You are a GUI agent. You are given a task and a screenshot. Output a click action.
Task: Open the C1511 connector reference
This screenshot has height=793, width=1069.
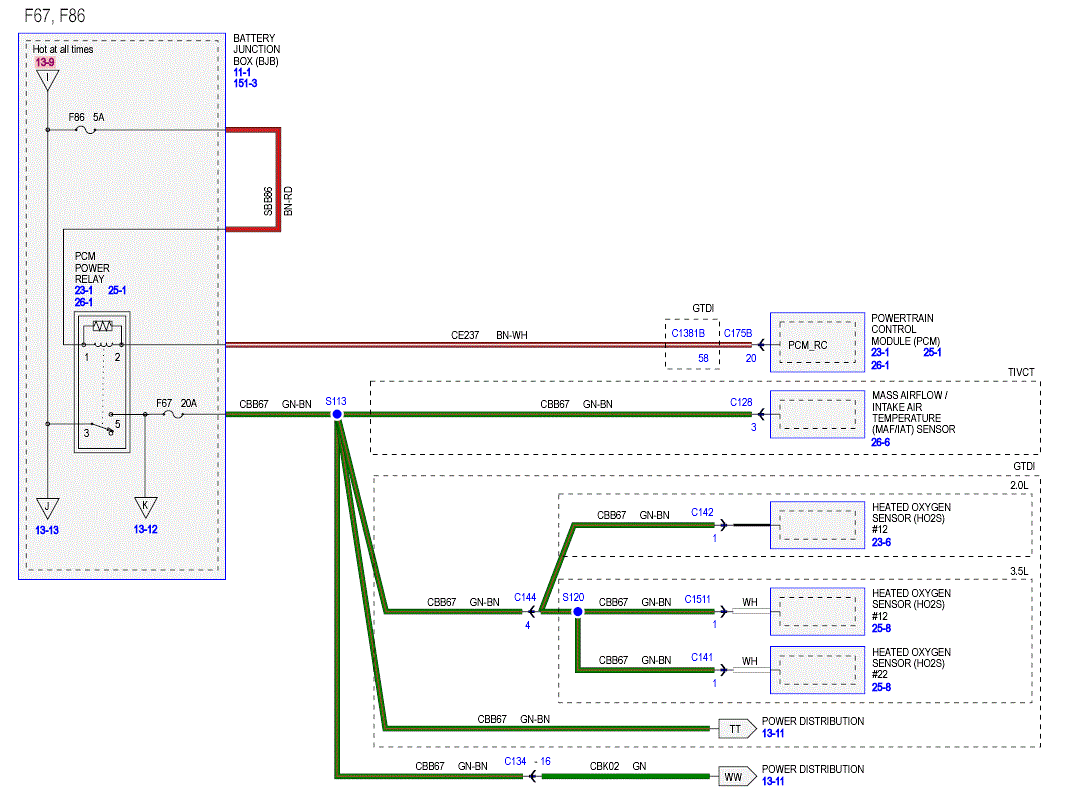pos(697,599)
